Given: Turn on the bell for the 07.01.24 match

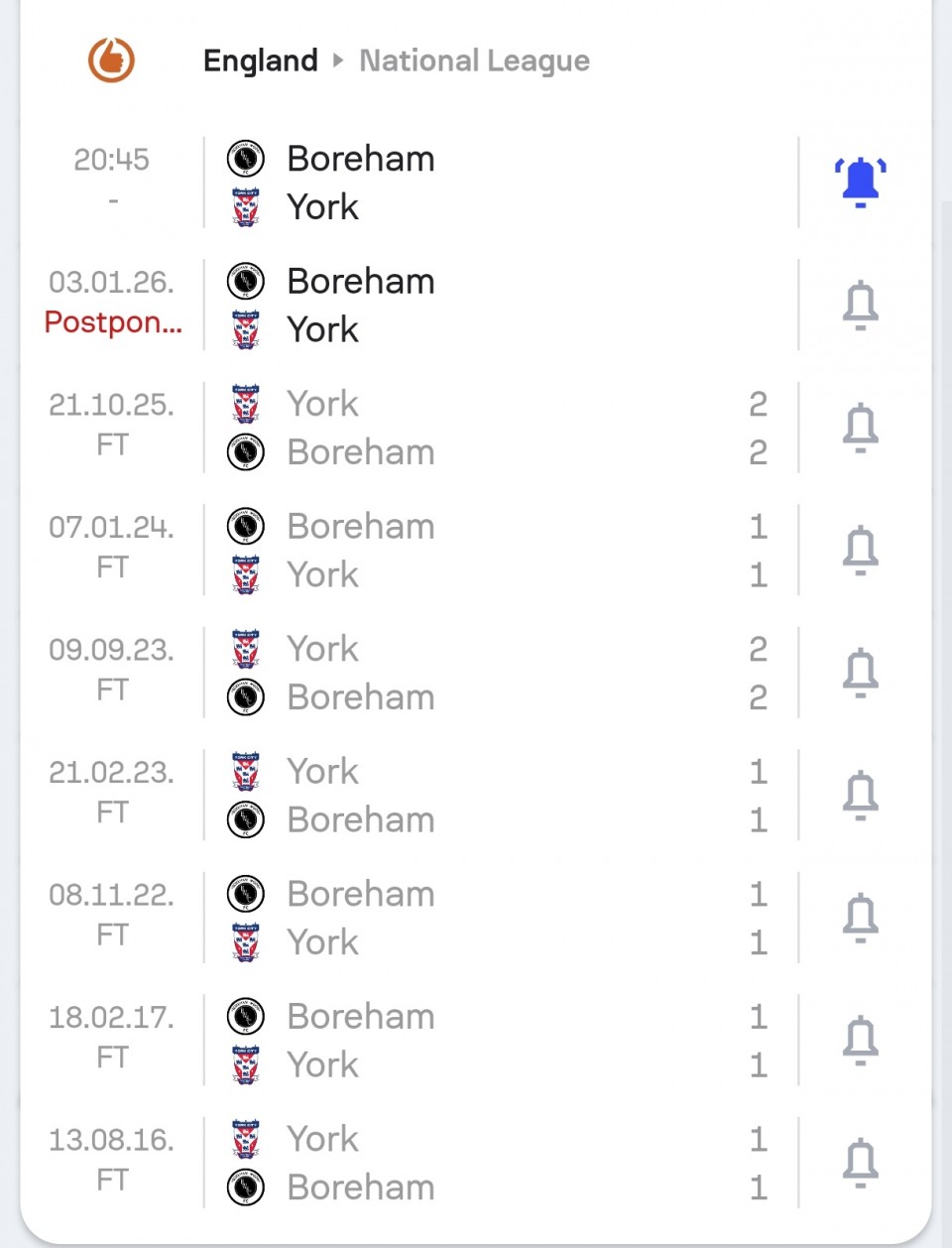Looking at the screenshot, I should click(860, 550).
